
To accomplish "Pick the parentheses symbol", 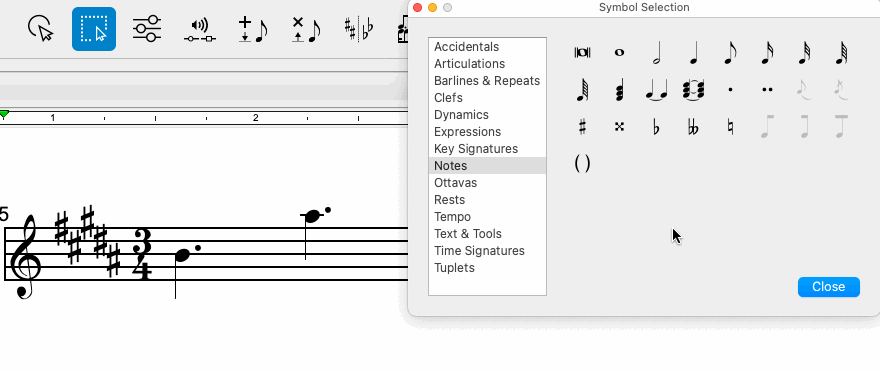I will pos(582,163).
